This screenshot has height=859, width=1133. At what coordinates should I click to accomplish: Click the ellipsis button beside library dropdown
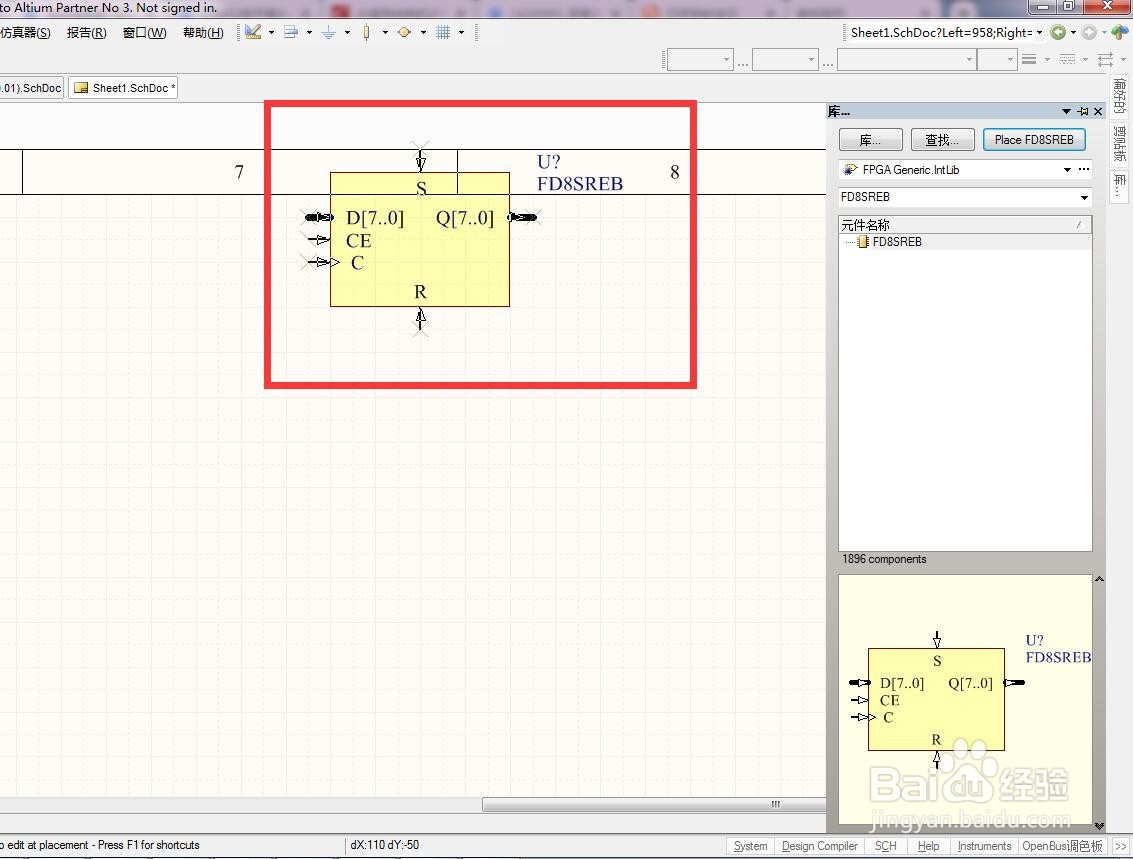coord(1083,169)
